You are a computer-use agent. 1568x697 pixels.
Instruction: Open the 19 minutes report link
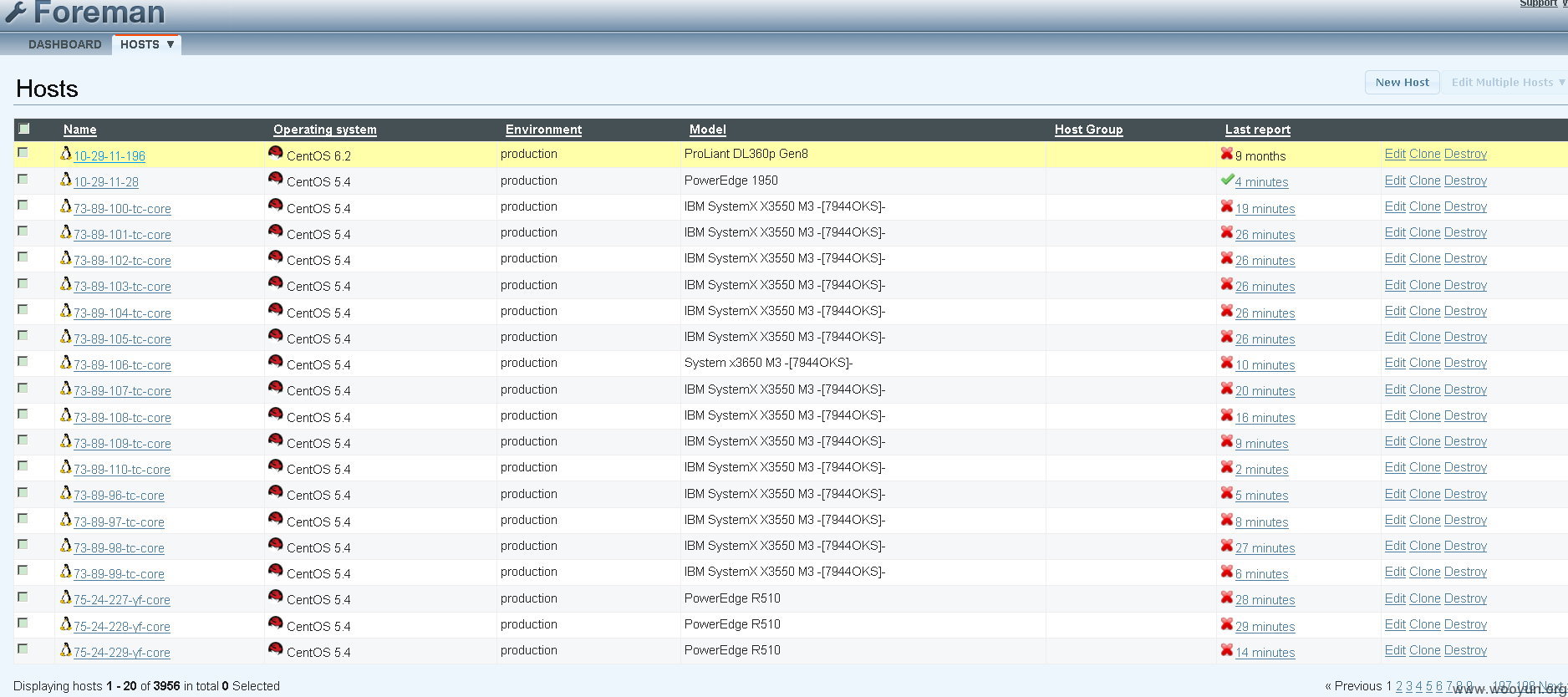click(1265, 209)
